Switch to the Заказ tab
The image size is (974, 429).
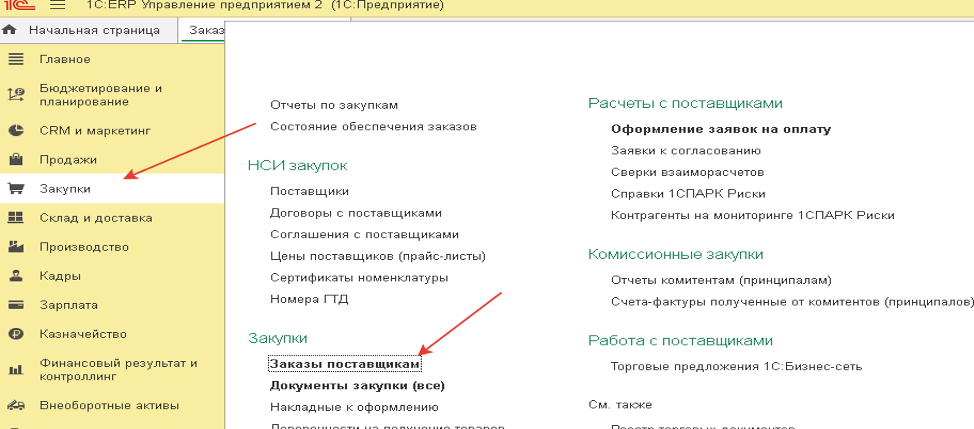(x=203, y=30)
